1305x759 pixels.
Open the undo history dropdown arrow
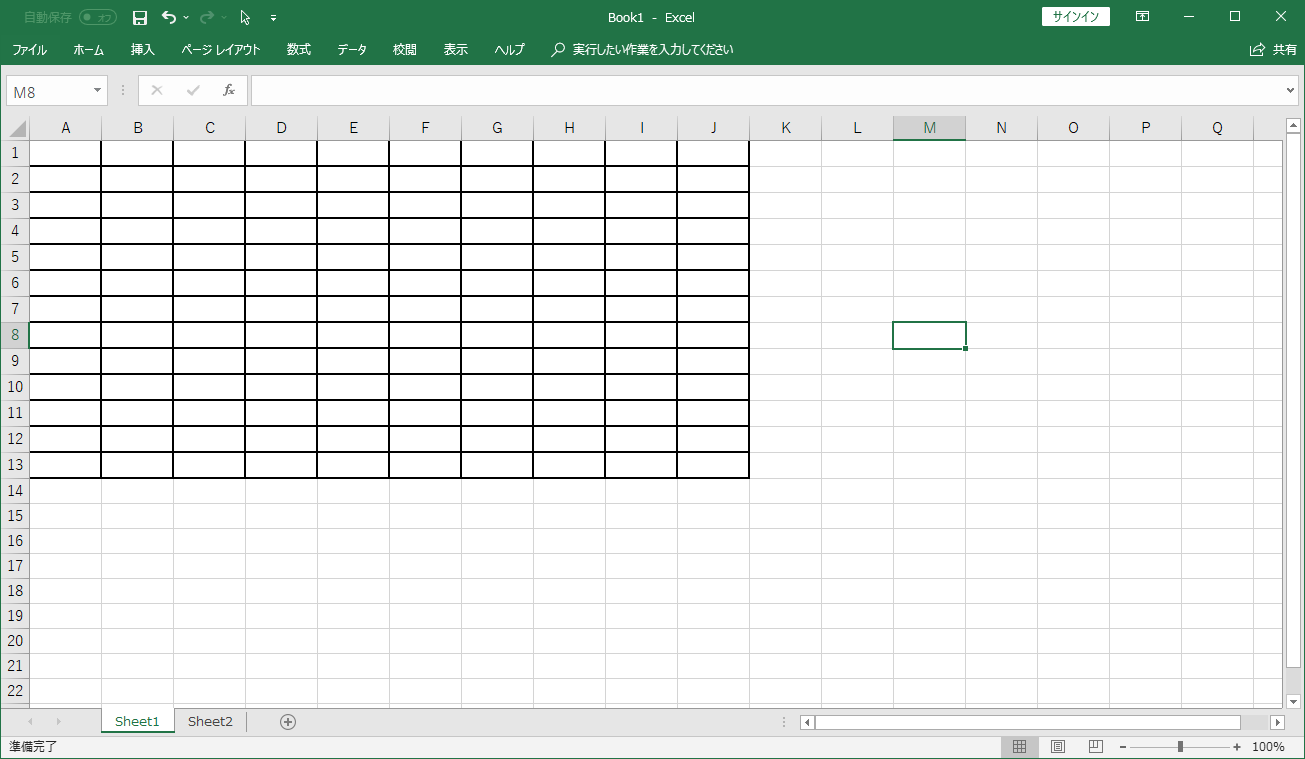point(186,17)
